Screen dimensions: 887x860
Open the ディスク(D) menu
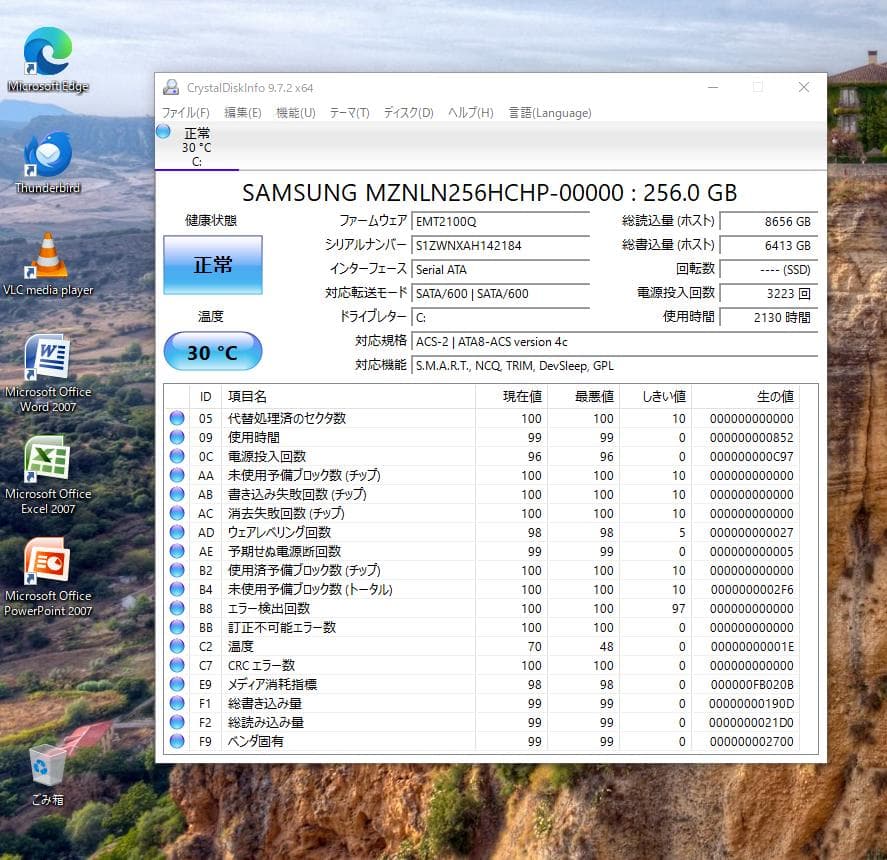tap(408, 113)
